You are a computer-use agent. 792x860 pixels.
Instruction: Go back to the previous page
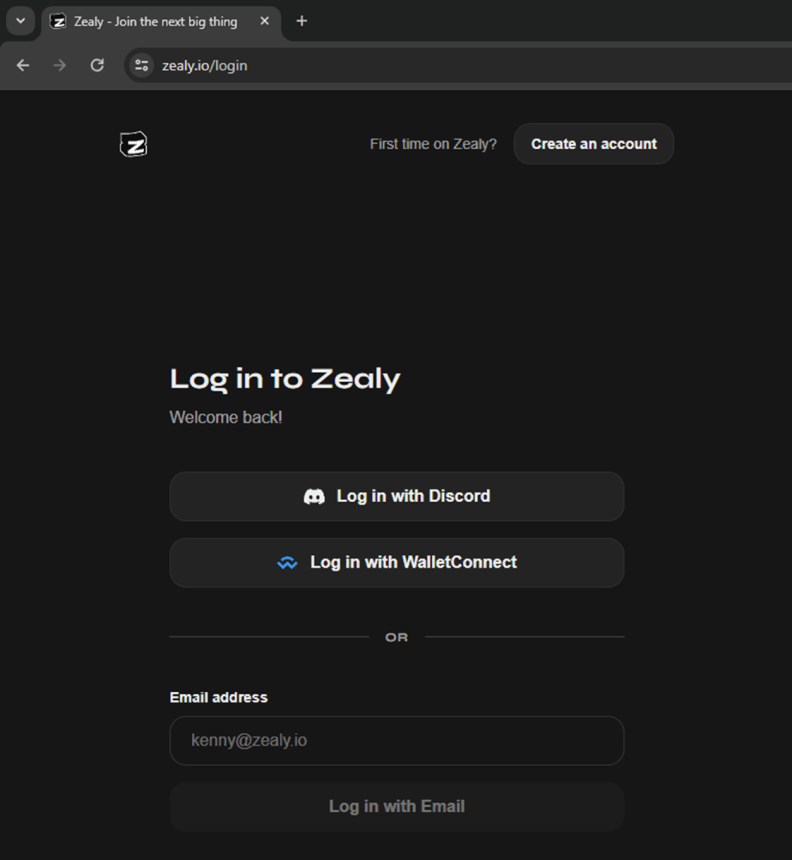click(x=23, y=65)
